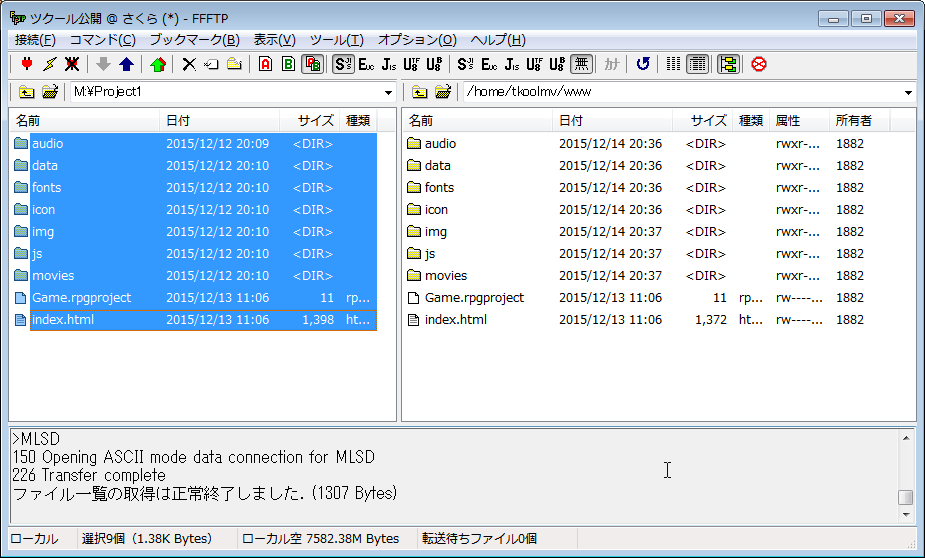
Task: Sort local pane by 日付 column
Action: (x=219, y=120)
